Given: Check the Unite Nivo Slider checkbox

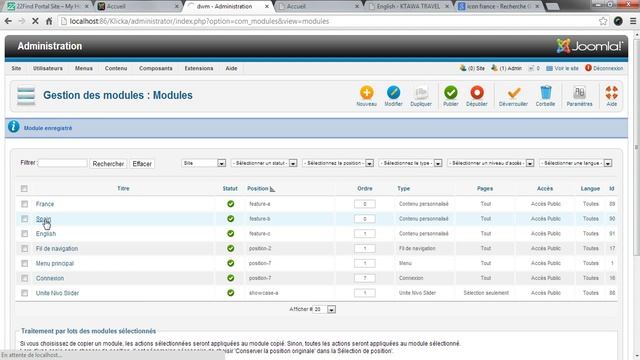Looking at the screenshot, I should coord(24,293).
